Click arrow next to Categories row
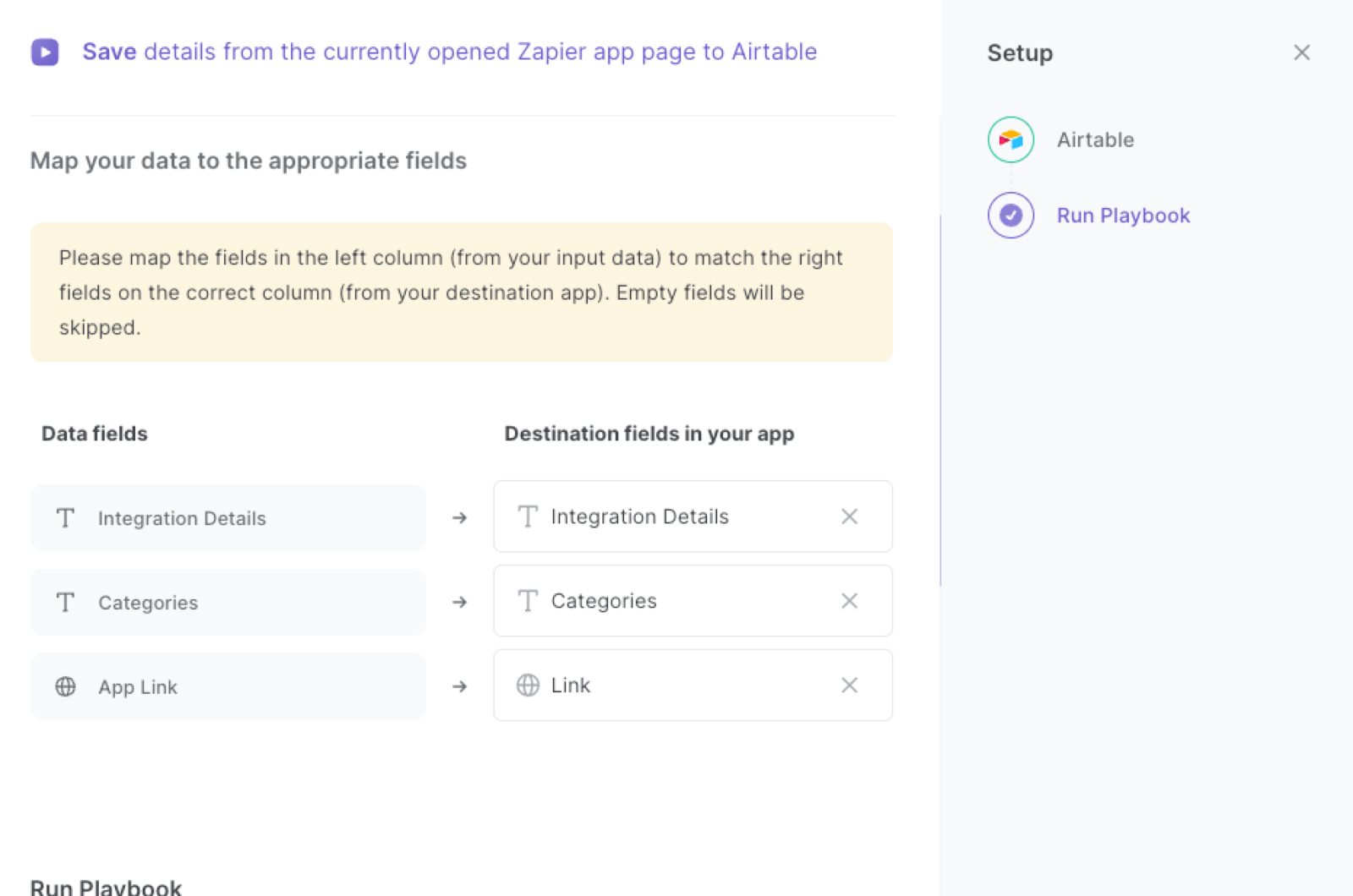 (460, 602)
